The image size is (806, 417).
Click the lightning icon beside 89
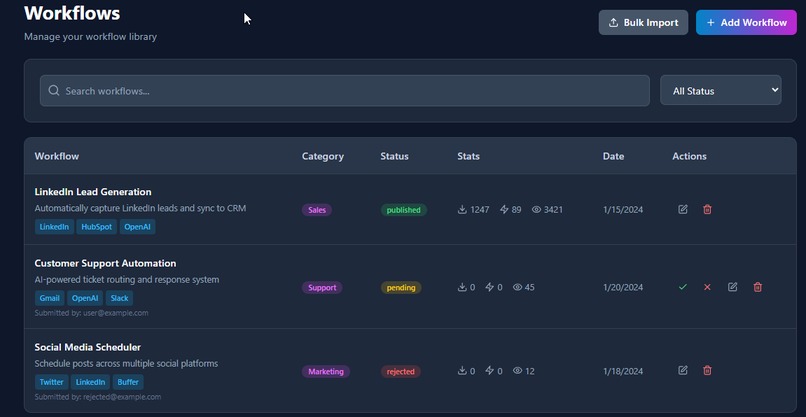click(504, 209)
